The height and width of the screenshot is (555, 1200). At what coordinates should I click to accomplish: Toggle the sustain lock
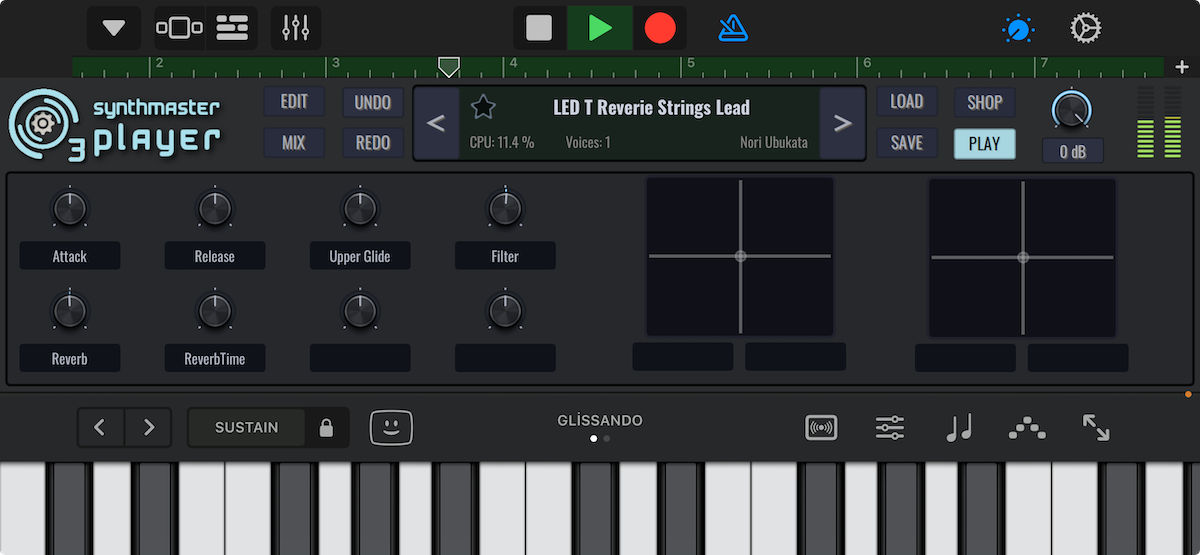[x=326, y=428]
